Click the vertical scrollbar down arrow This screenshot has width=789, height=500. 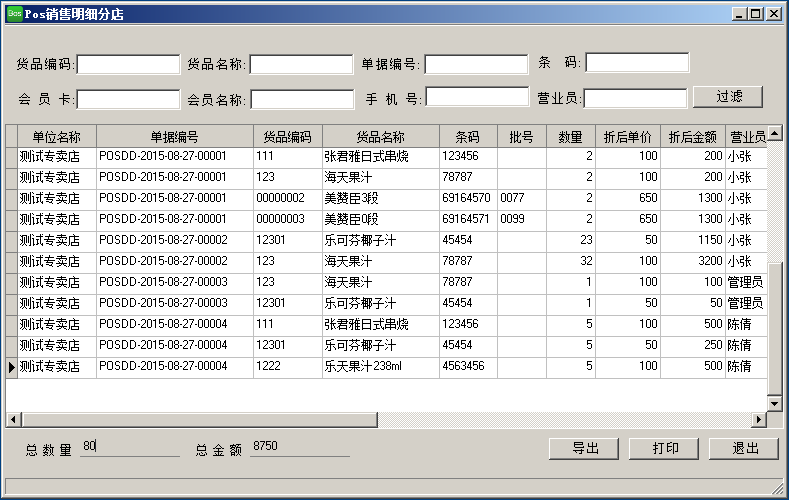(x=775, y=403)
